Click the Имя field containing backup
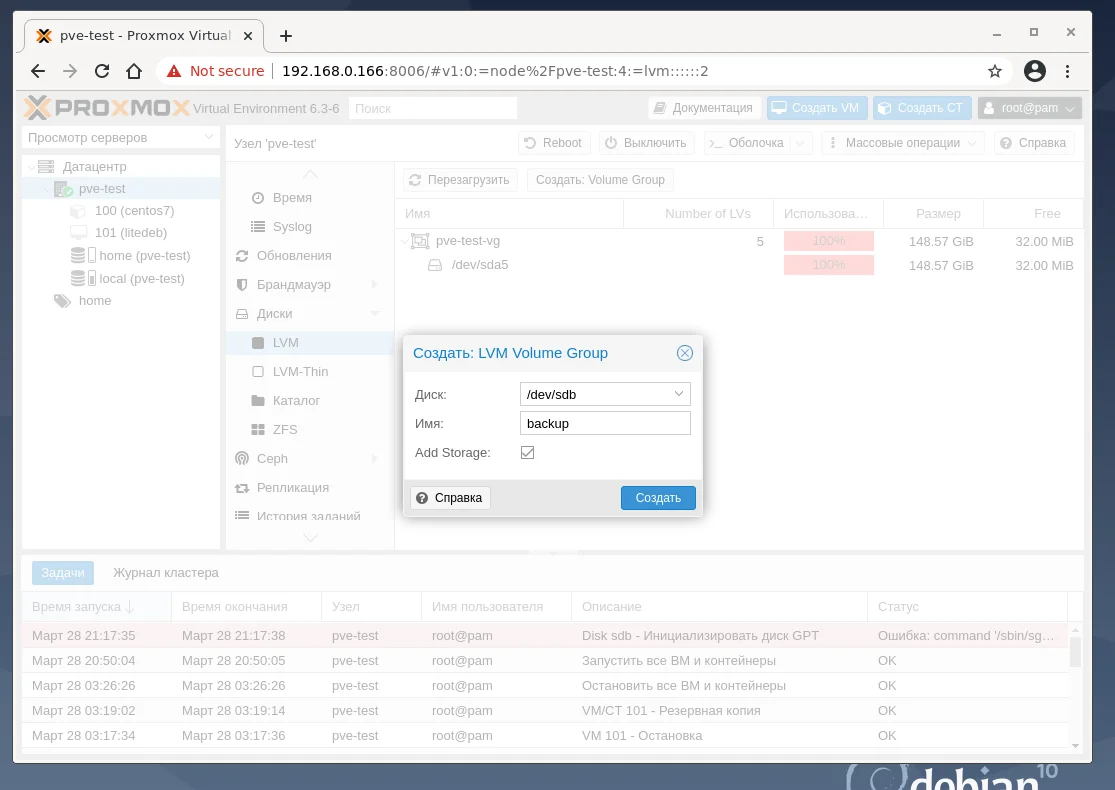1115x790 pixels. (x=605, y=423)
